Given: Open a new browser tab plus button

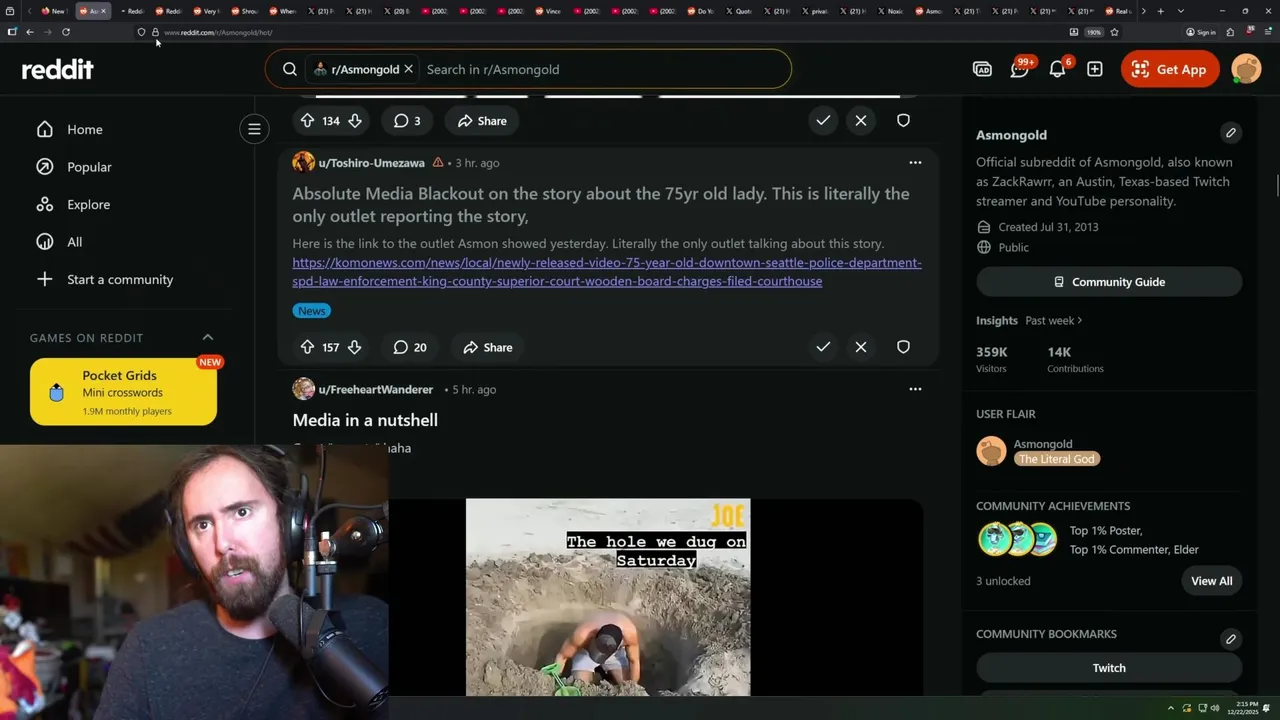Looking at the screenshot, I should pyautogui.click(x=1160, y=11).
